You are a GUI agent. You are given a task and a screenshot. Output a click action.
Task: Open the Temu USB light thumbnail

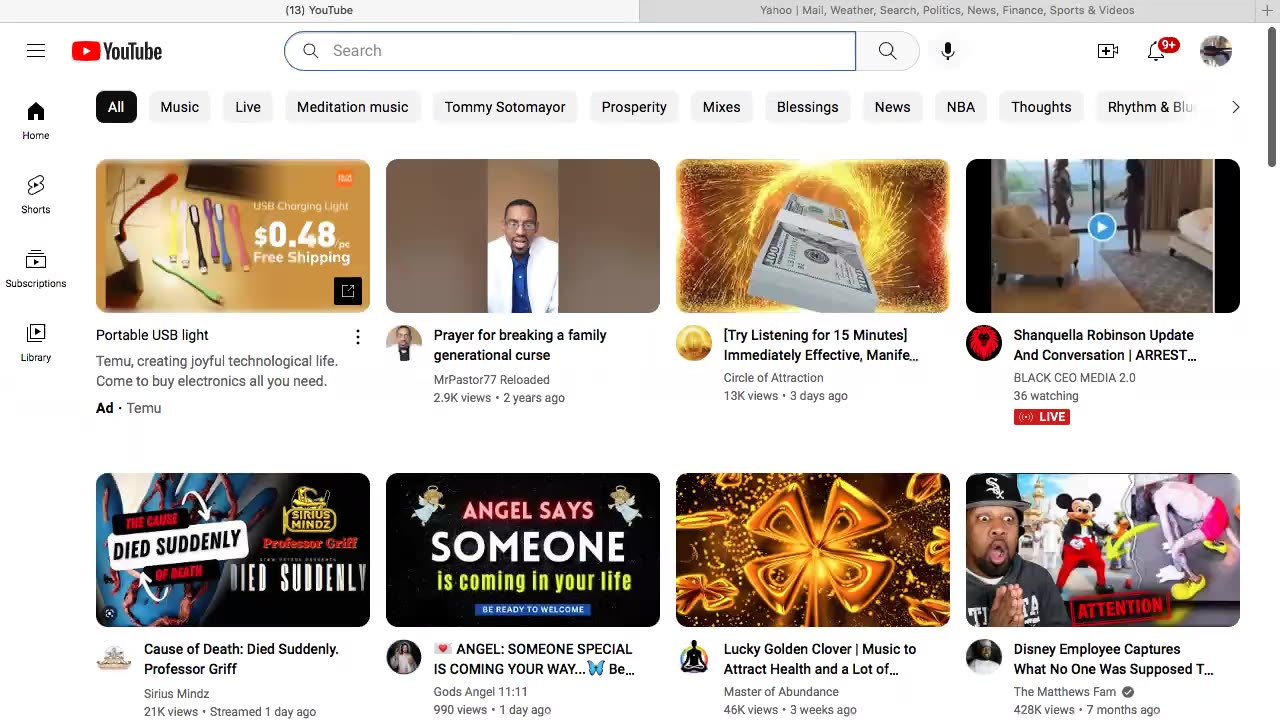(233, 236)
